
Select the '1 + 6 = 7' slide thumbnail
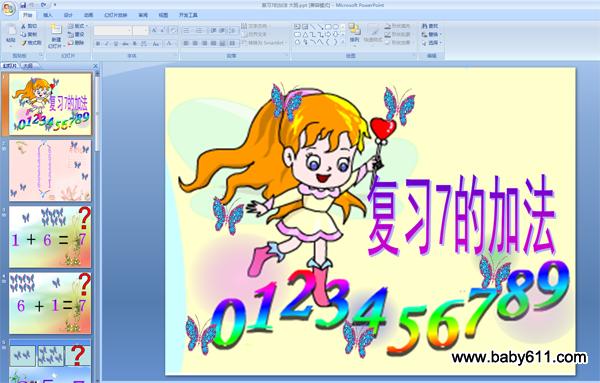tap(50, 237)
